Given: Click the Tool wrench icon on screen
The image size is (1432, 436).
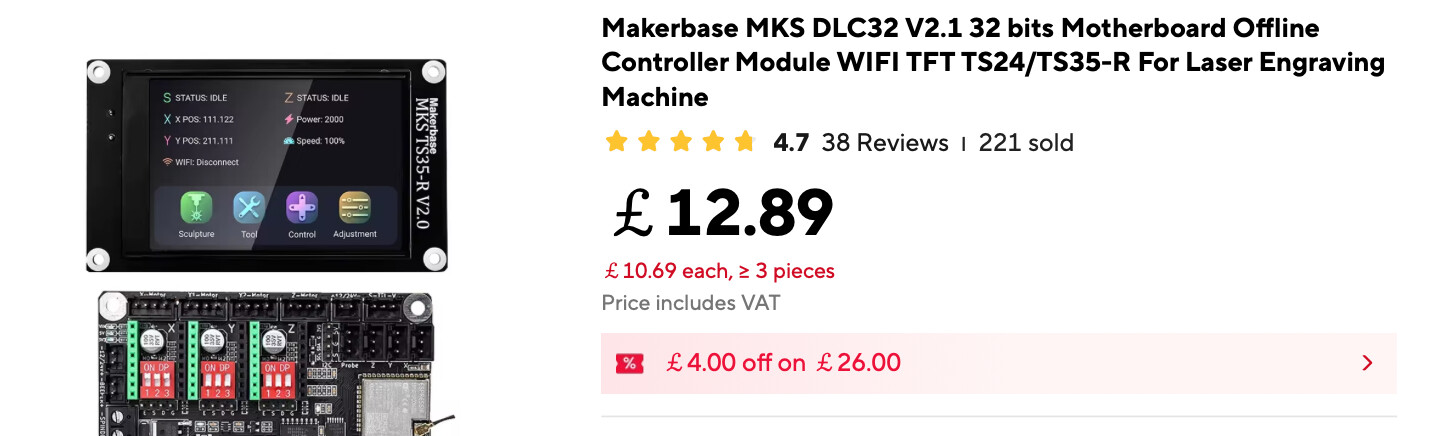Looking at the screenshot, I should pyautogui.click(x=249, y=208).
